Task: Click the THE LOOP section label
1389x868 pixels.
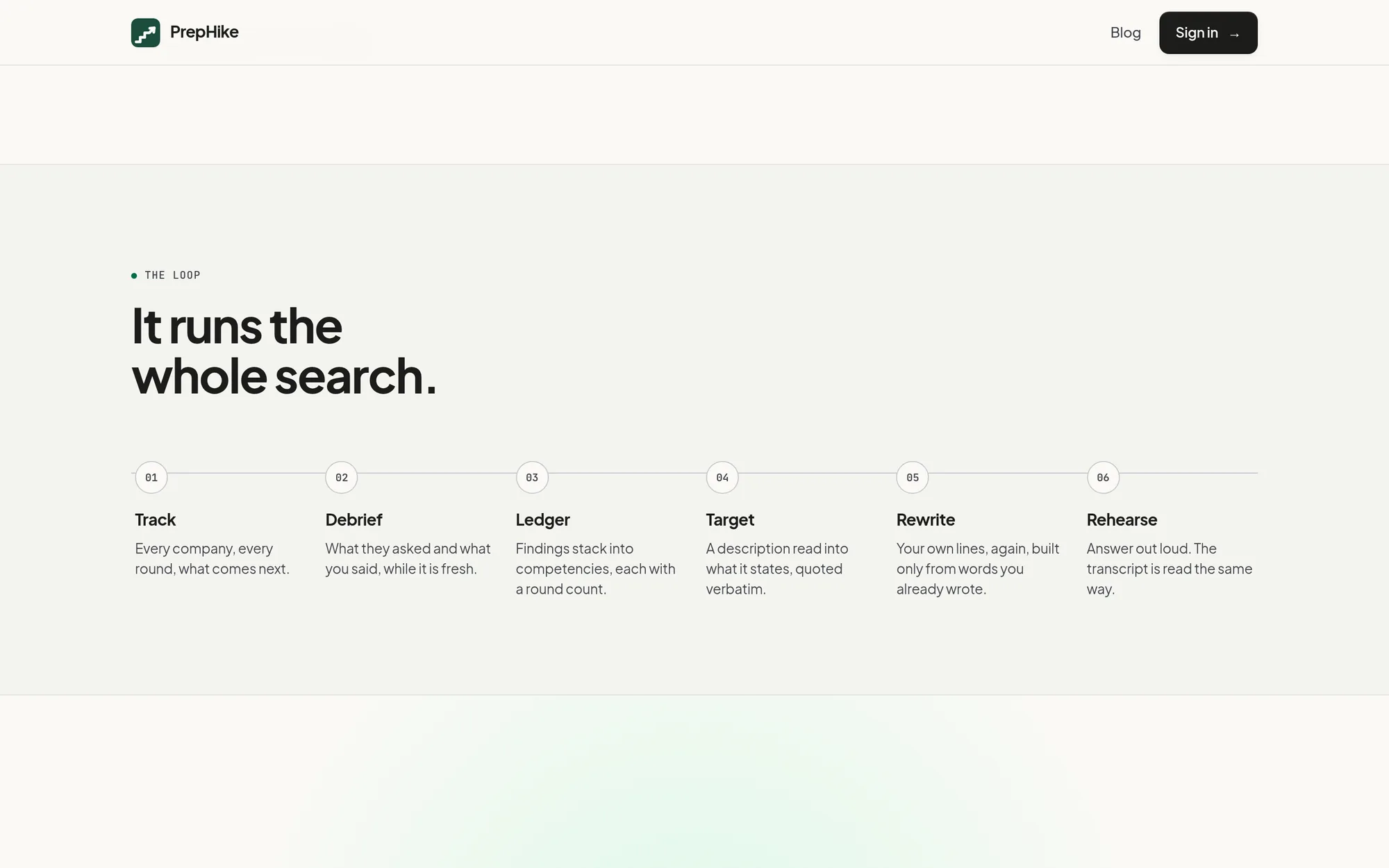Action: point(172,275)
